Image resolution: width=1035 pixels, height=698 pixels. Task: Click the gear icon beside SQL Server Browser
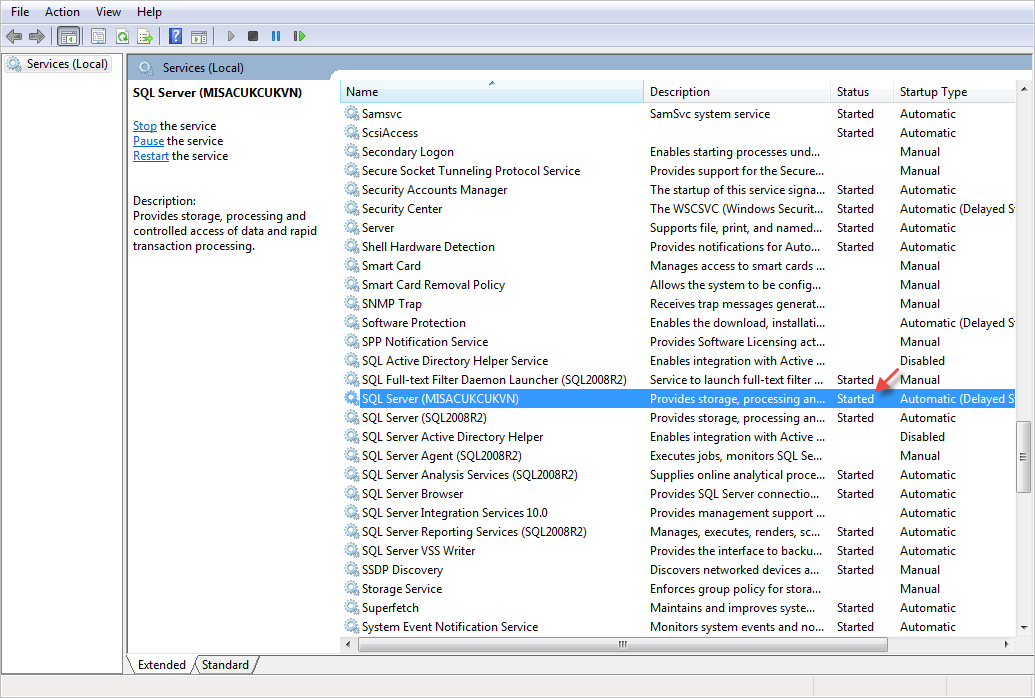352,494
